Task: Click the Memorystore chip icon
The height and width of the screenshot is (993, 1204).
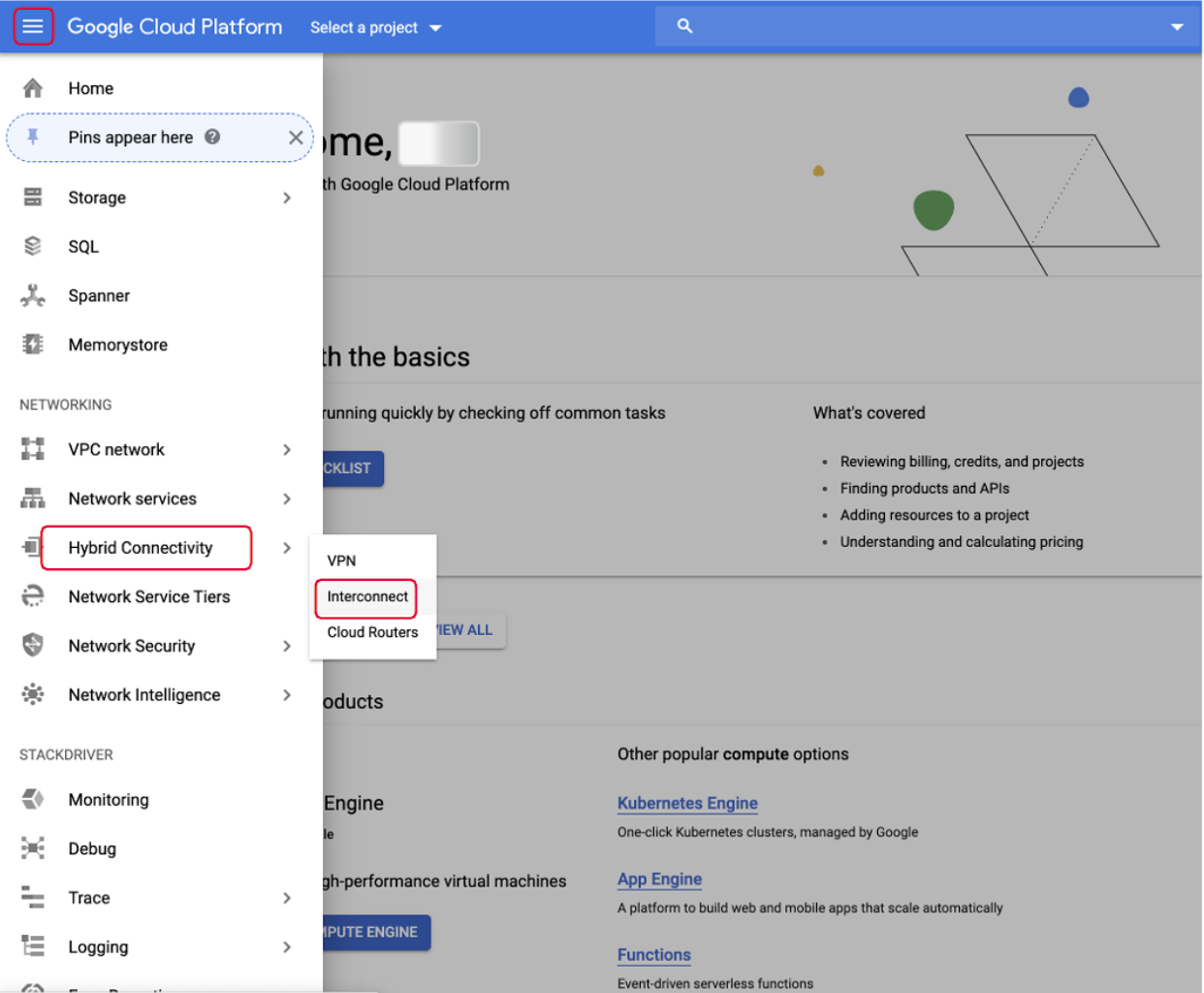Action: coord(33,344)
